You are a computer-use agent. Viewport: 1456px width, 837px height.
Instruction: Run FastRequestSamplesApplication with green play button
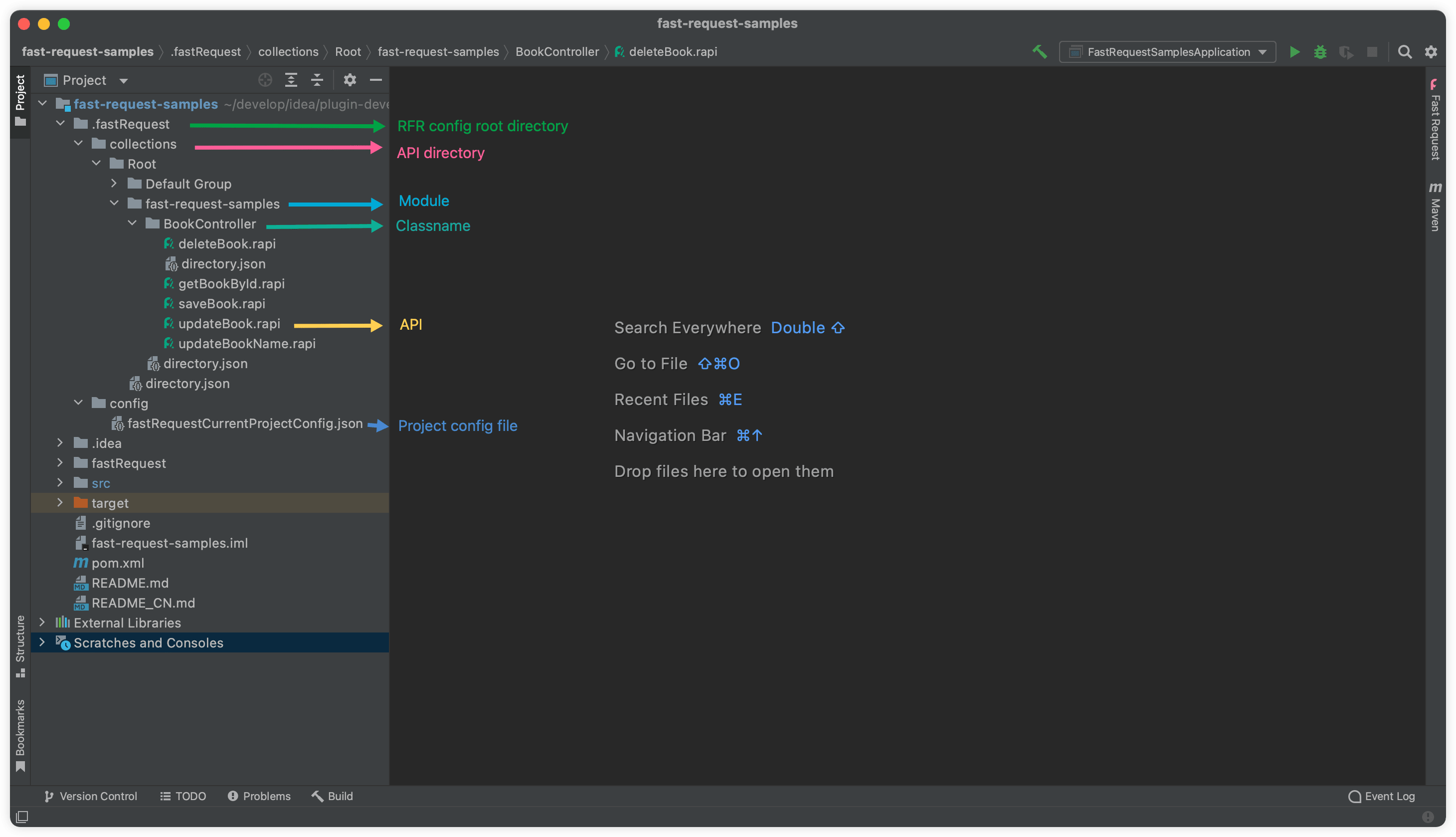(1294, 52)
